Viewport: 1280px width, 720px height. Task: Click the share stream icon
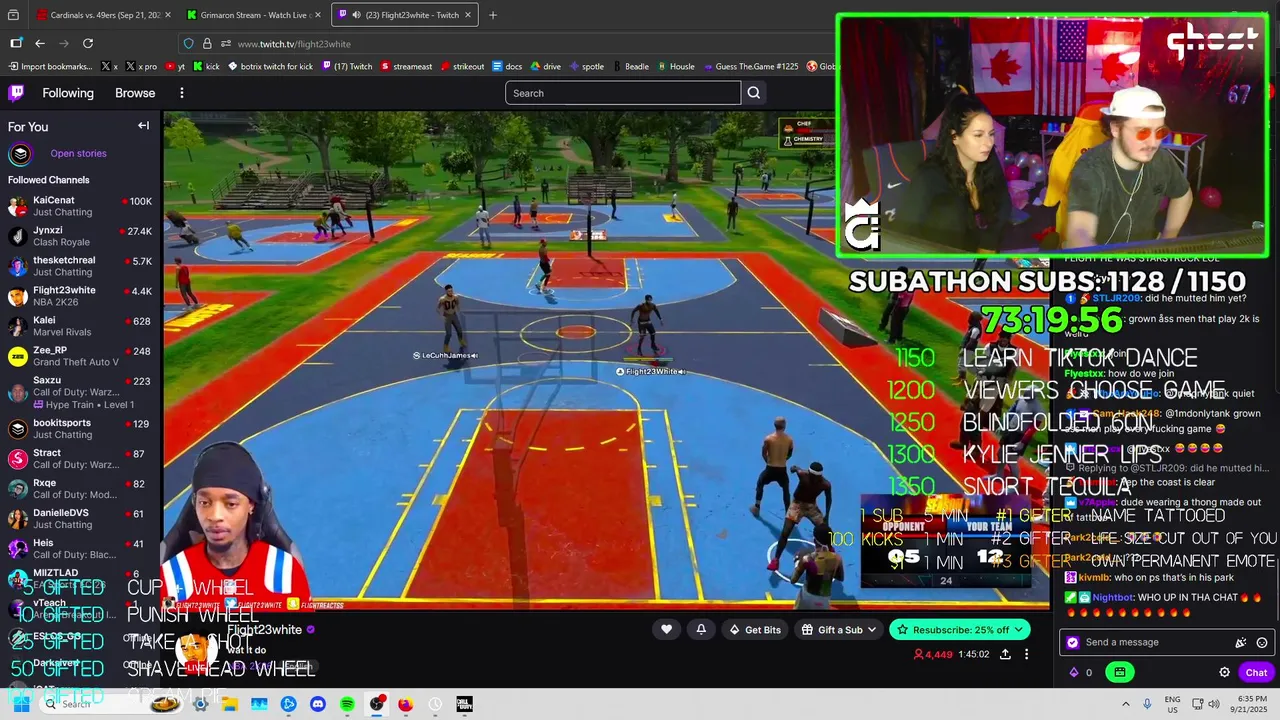click(x=1005, y=654)
